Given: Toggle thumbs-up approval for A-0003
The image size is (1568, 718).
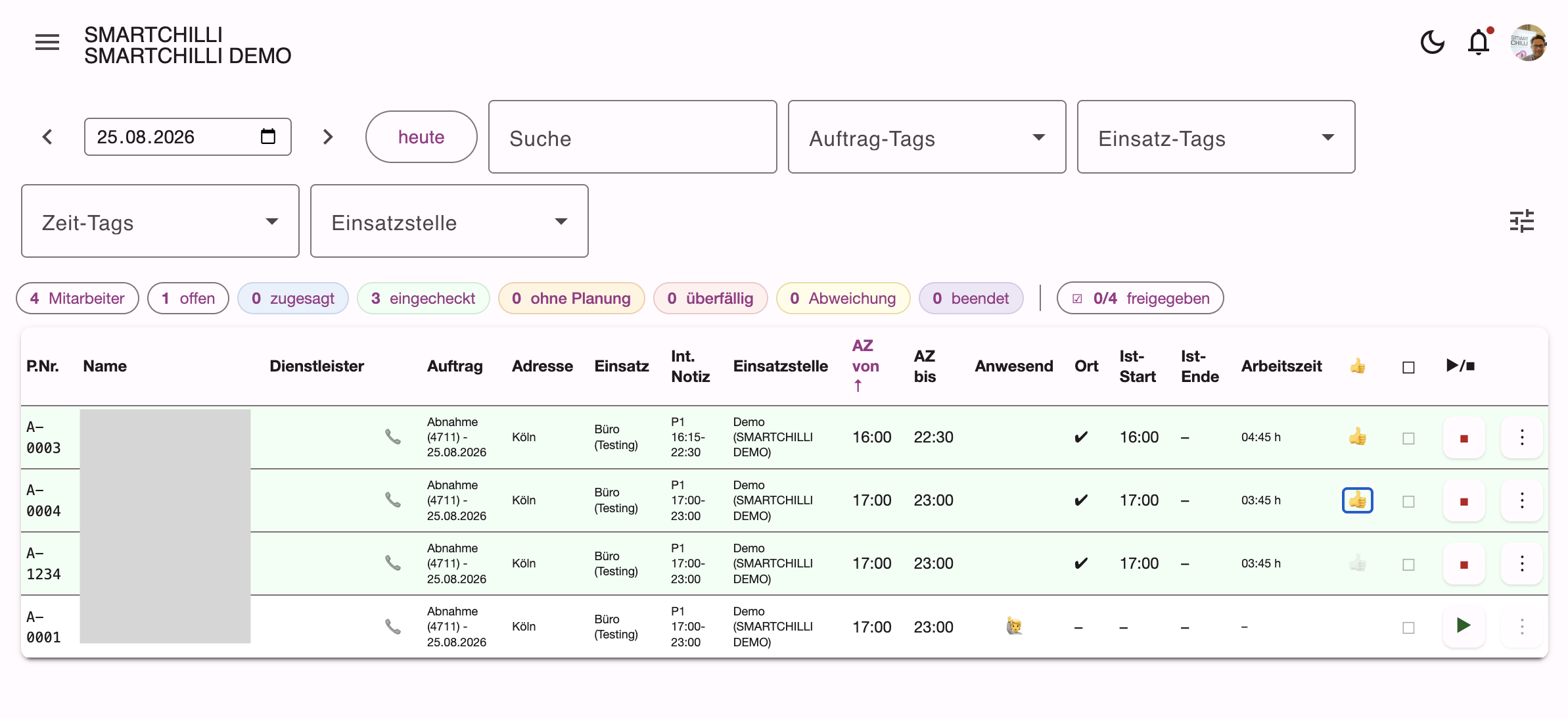Looking at the screenshot, I should point(1358,437).
